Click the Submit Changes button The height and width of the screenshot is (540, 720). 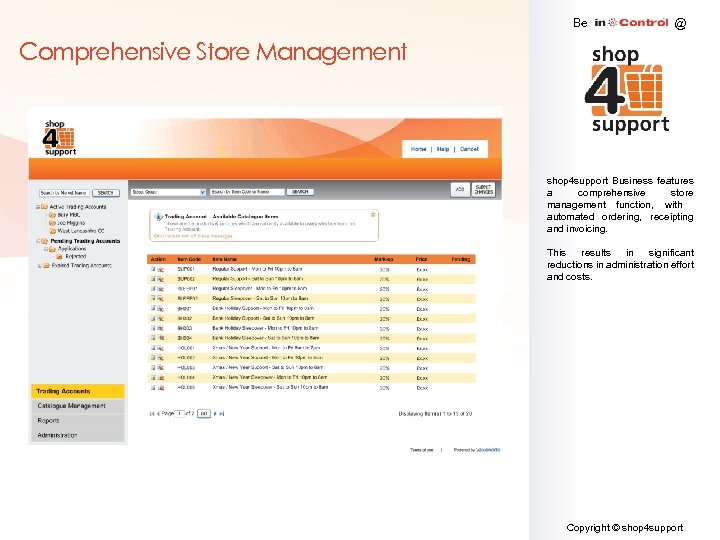(484, 189)
